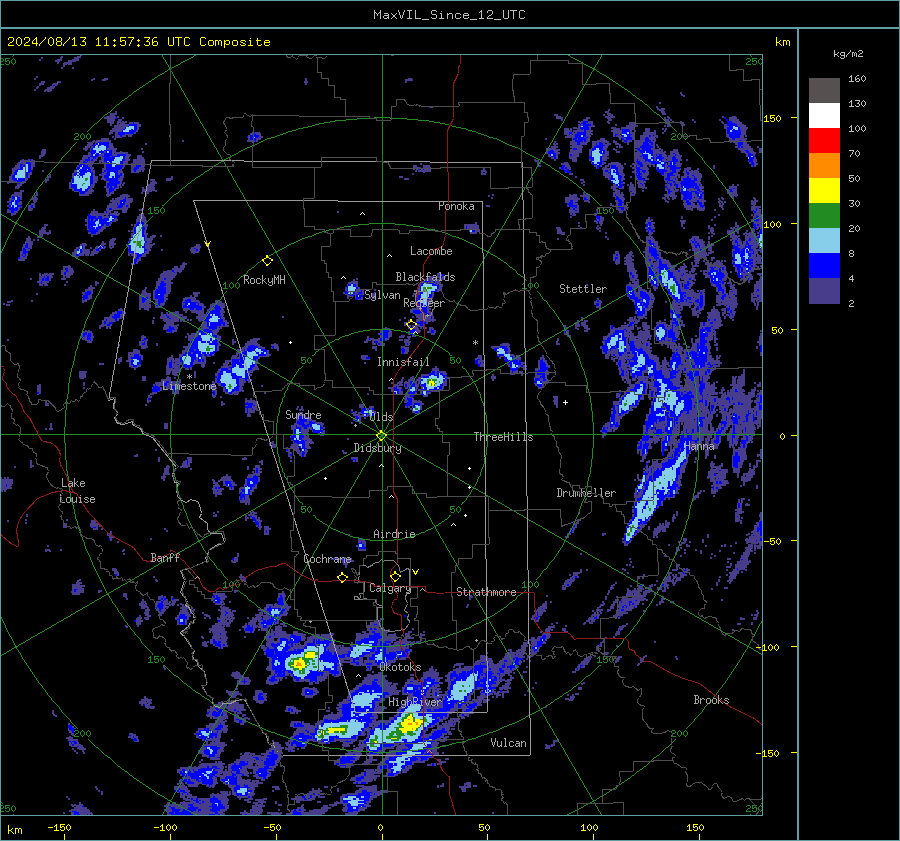Click the ThreeHills label

[503, 437]
